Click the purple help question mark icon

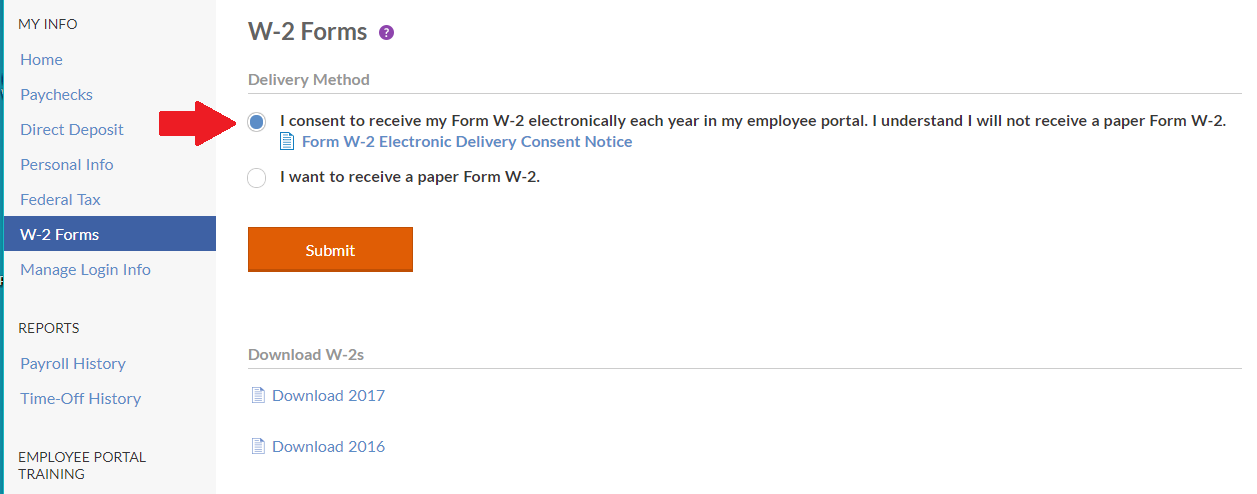387,33
